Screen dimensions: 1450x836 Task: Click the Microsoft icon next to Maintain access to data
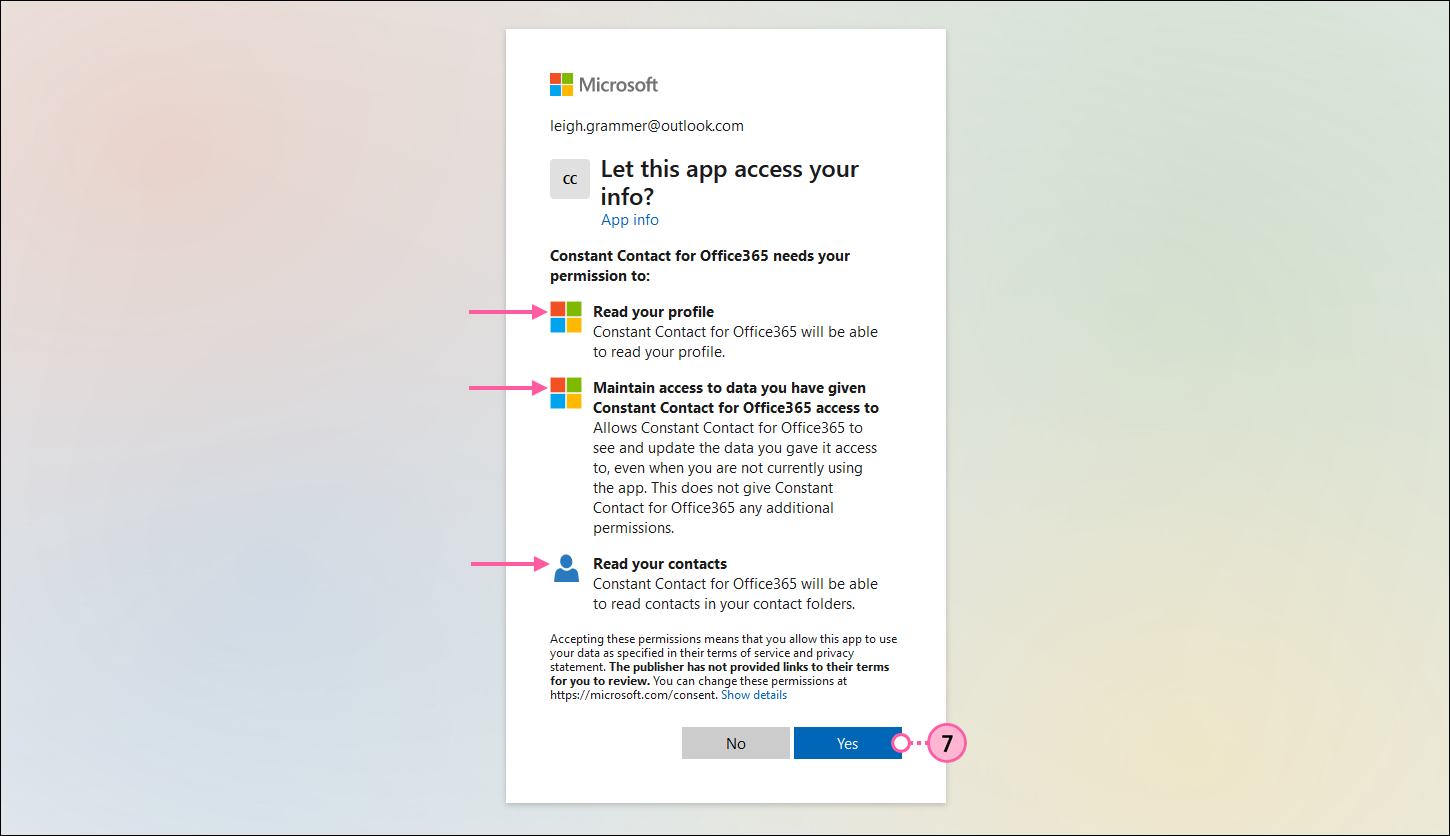(x=566, y=393)
